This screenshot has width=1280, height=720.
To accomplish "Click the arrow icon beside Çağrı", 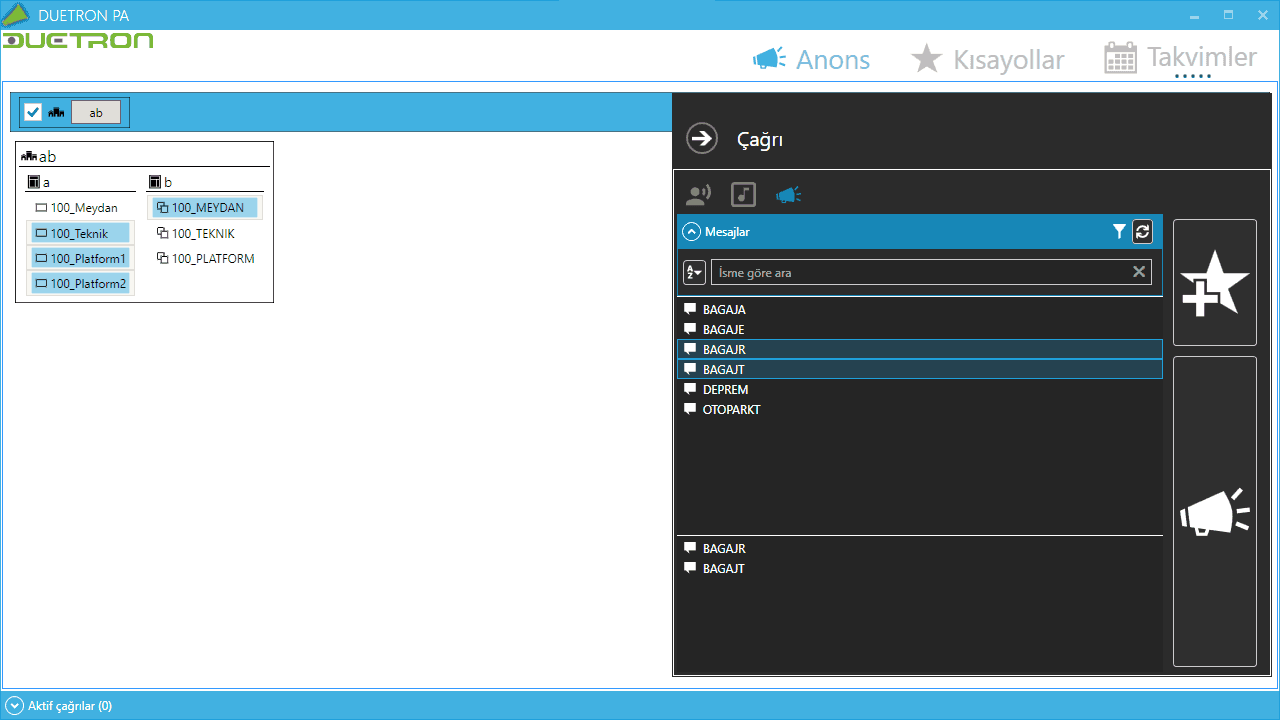I will click(x=702, y=139).
